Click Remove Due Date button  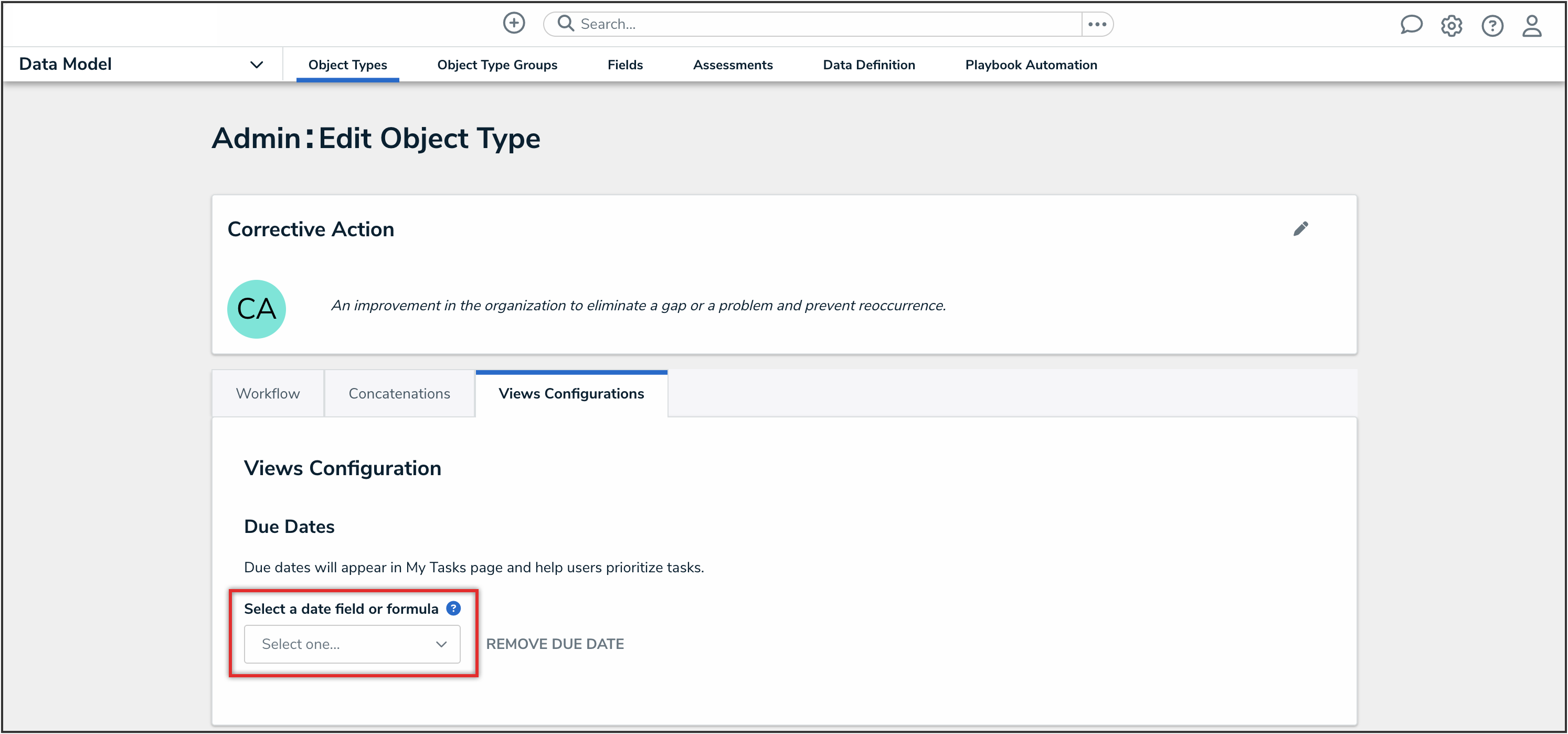click(555, 644)
